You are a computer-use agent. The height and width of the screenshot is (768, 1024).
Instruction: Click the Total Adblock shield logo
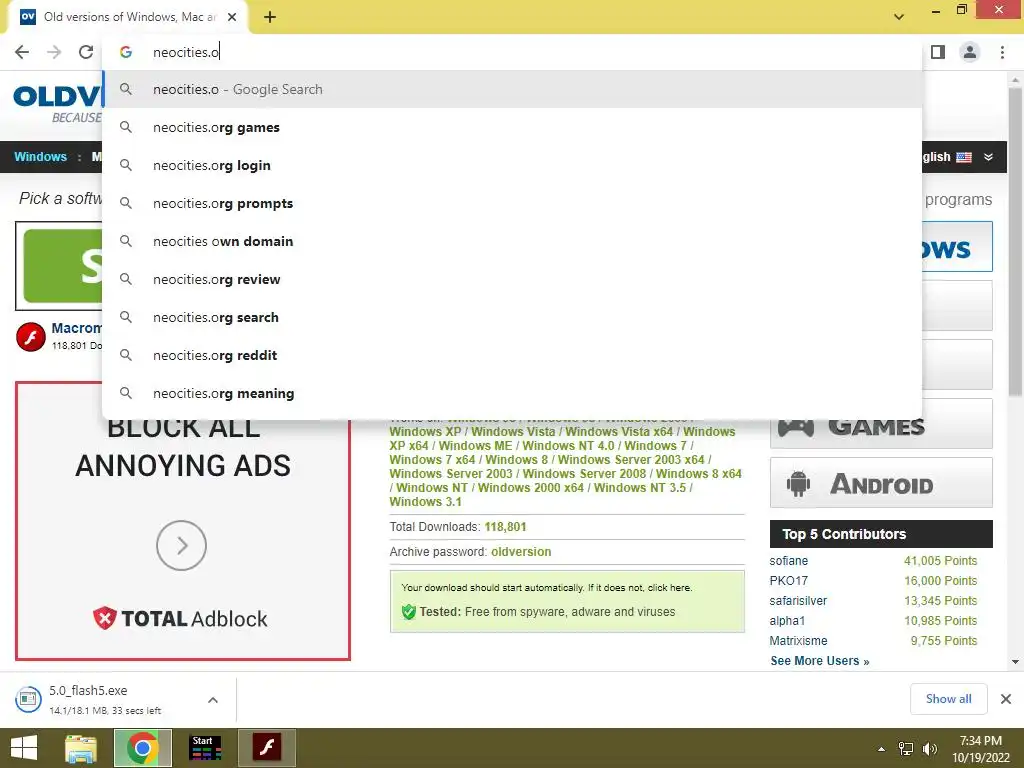click(104, 618)
